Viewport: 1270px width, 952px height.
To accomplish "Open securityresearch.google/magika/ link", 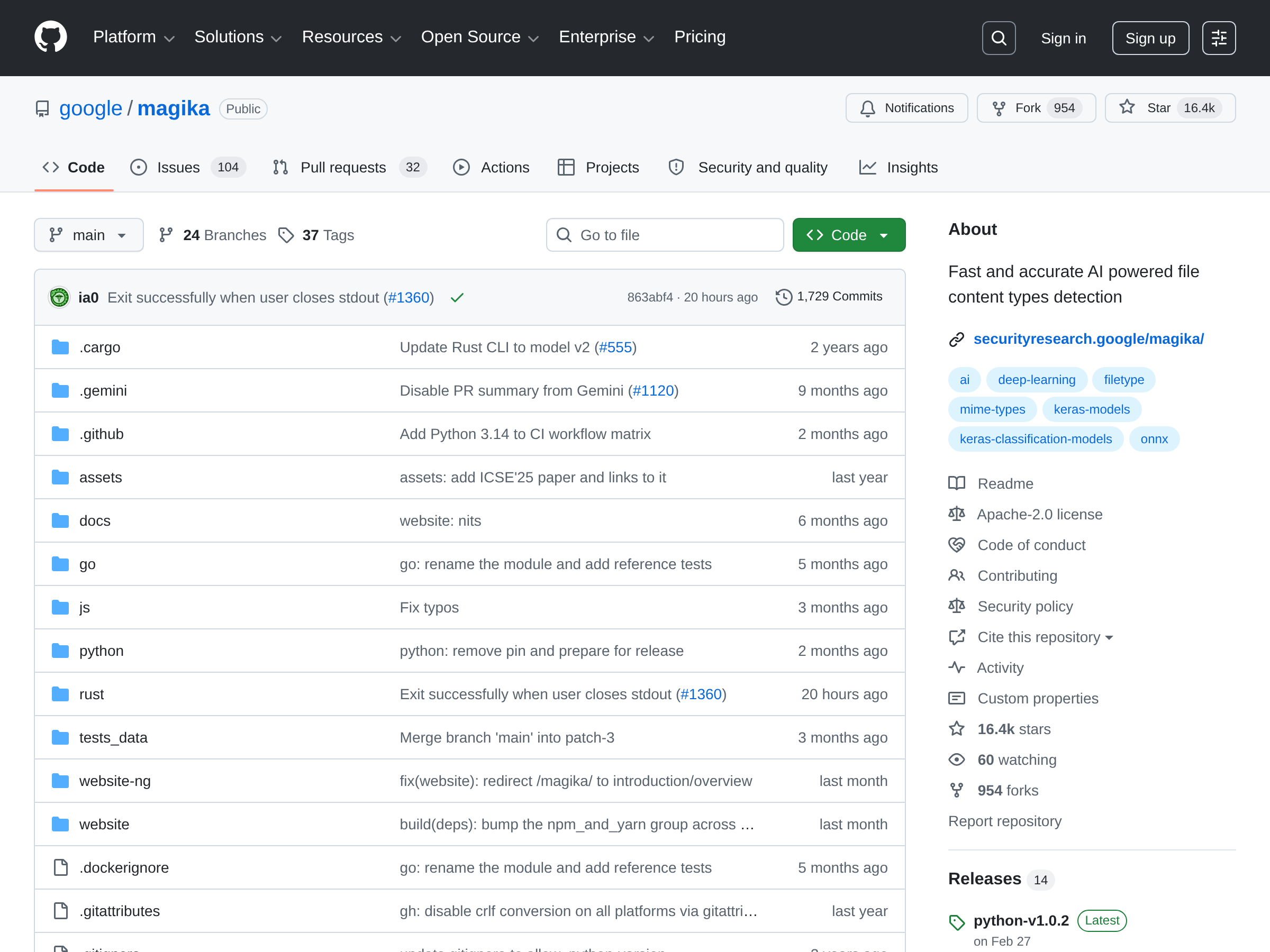I will (1088, 338).
